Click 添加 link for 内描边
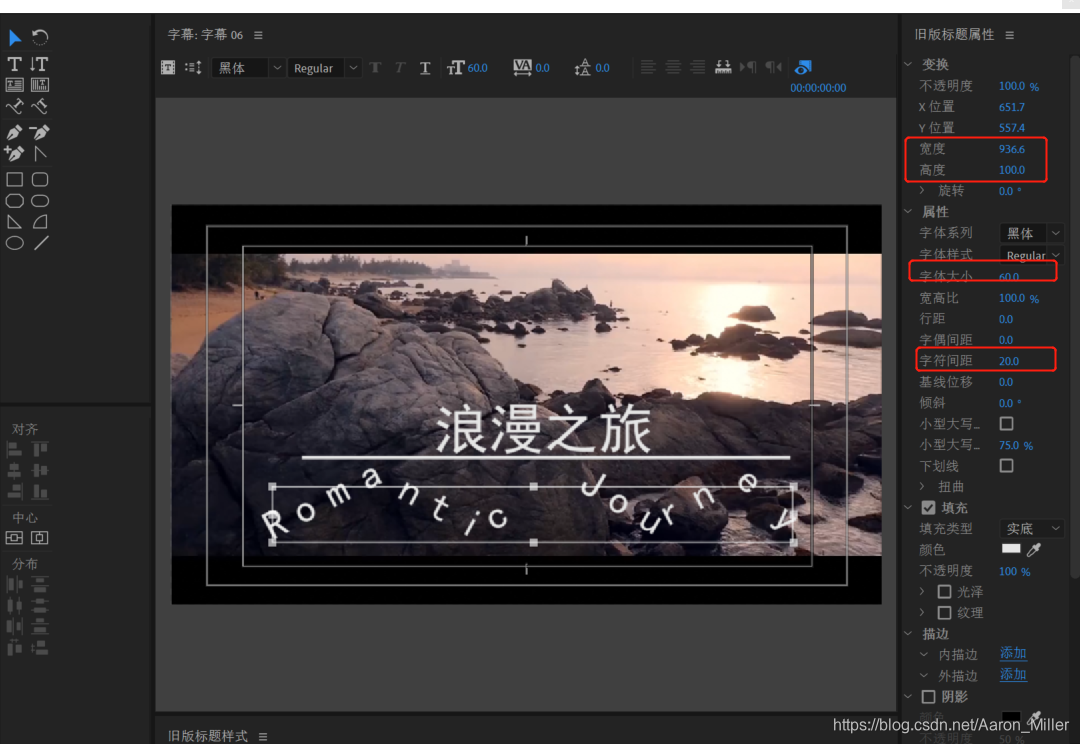The width and height of the screenshot is (1080, 744). pyautogui.click(x=1013, y=653)
